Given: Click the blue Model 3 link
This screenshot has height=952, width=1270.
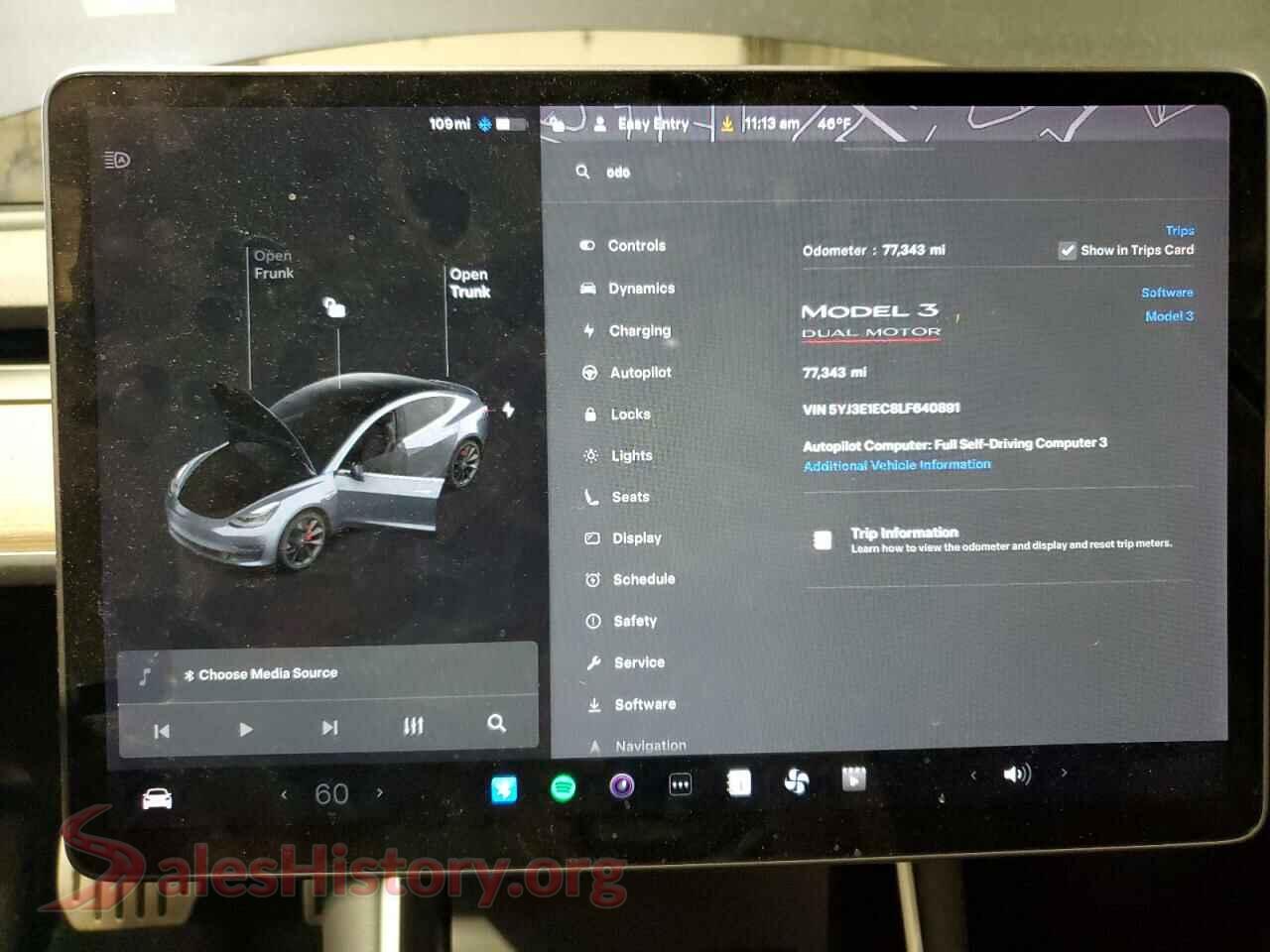Looking at the screenshot, I should pos(1169,316).
